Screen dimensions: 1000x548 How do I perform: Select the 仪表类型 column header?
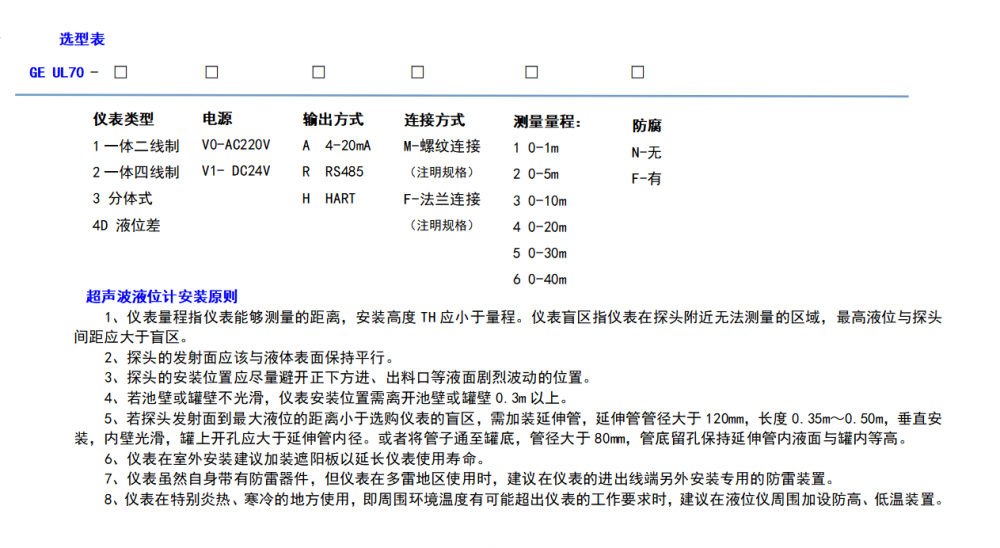click(123, 119)
